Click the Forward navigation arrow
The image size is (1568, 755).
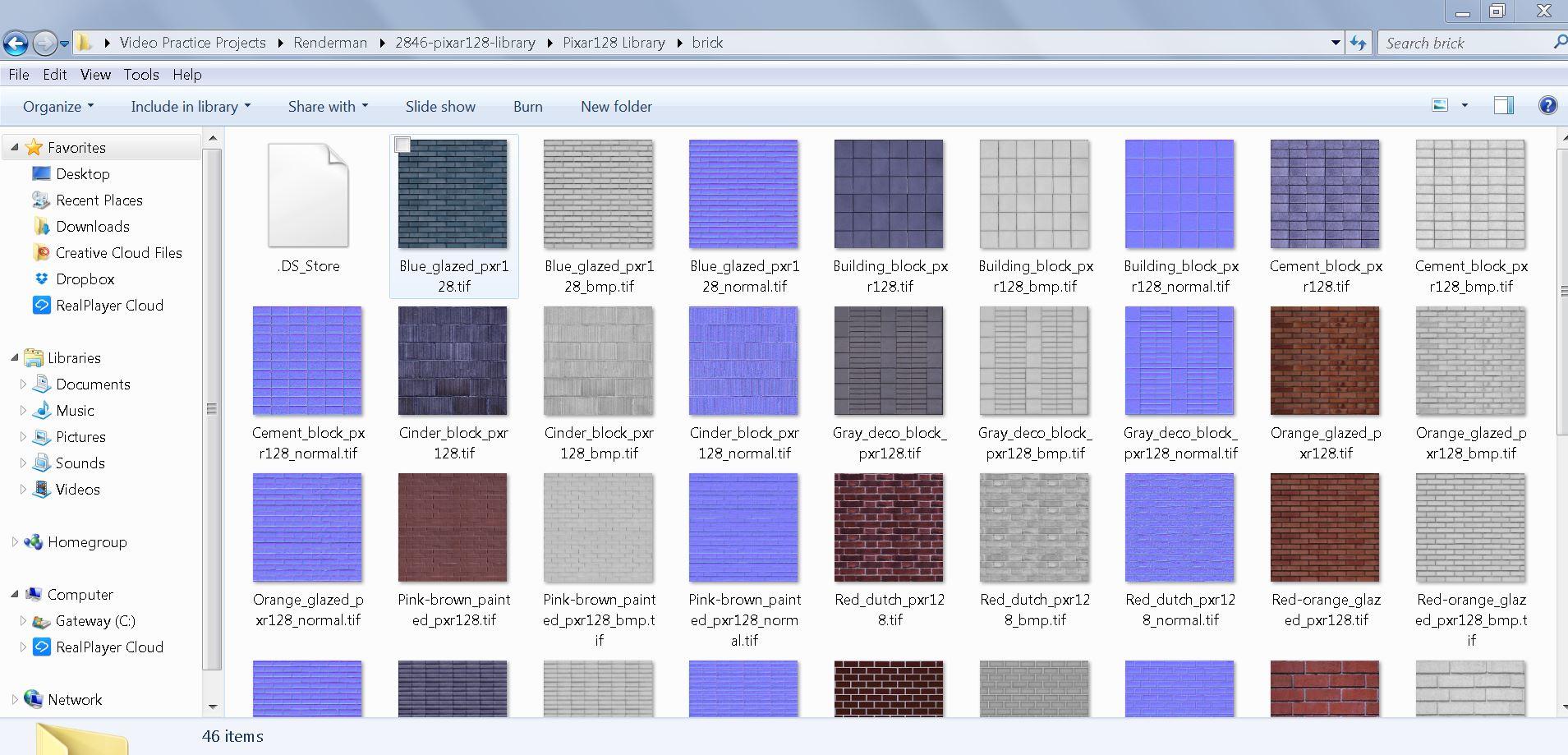click(45, 43)
